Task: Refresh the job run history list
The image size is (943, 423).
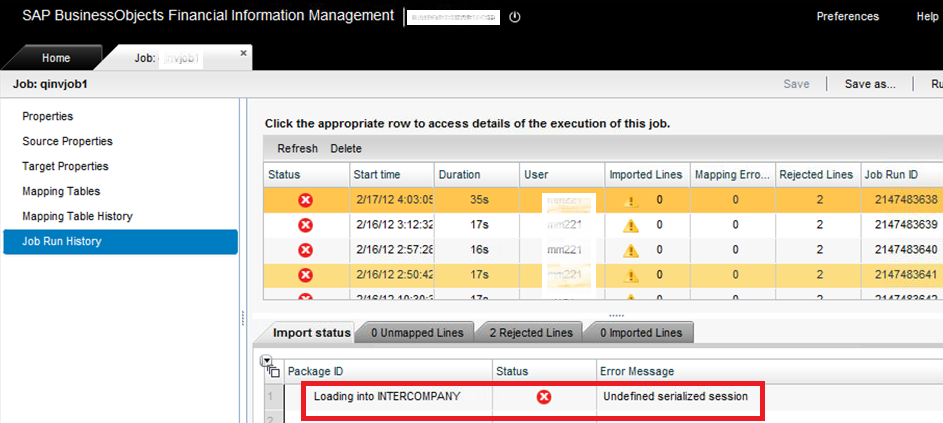Action: [x=298, y=148]
